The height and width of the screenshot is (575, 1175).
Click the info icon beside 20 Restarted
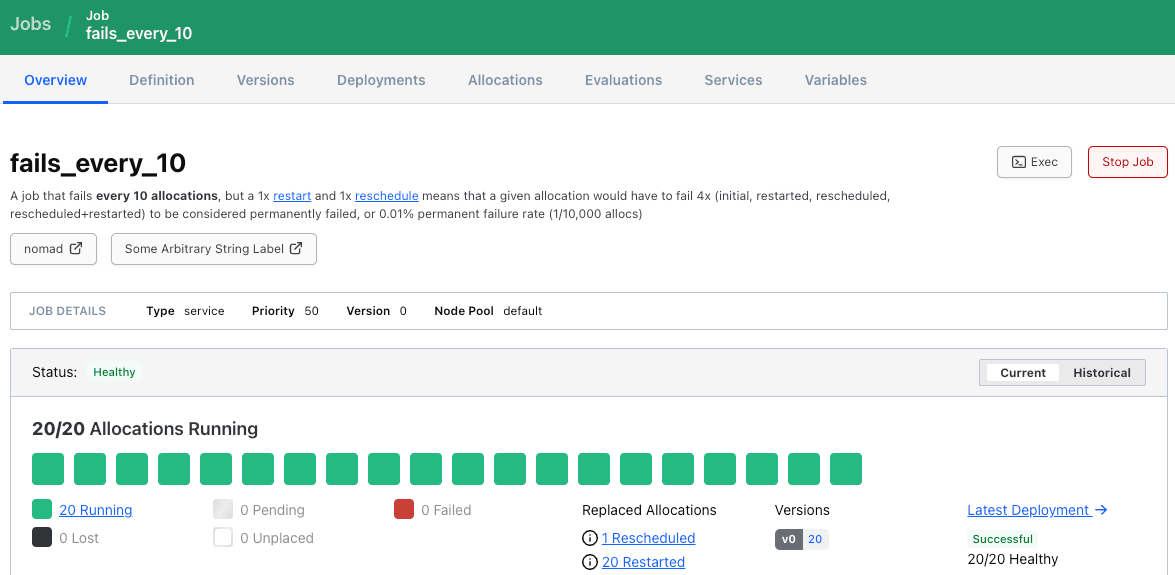(x=590, y=562)
